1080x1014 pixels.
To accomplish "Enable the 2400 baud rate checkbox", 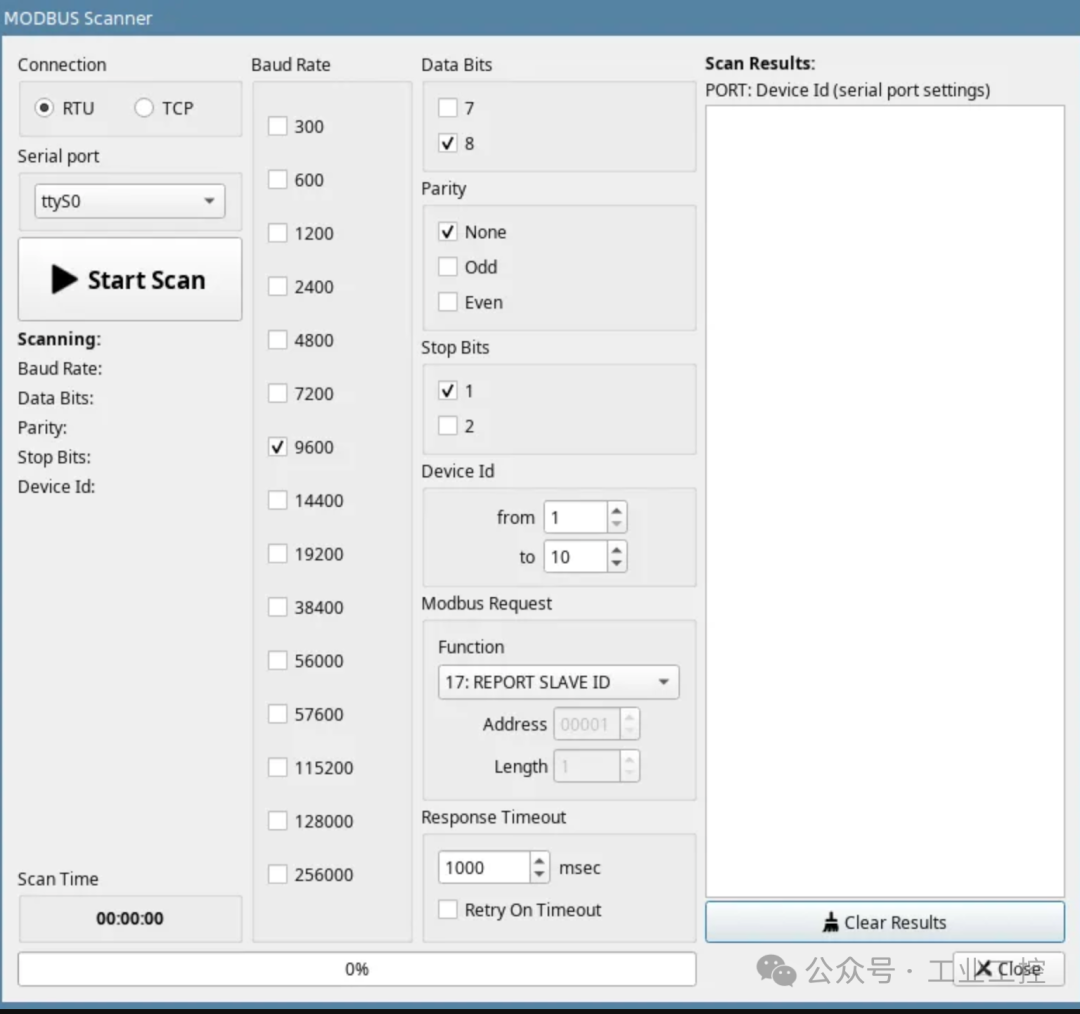I will click(x=278, y=287).
